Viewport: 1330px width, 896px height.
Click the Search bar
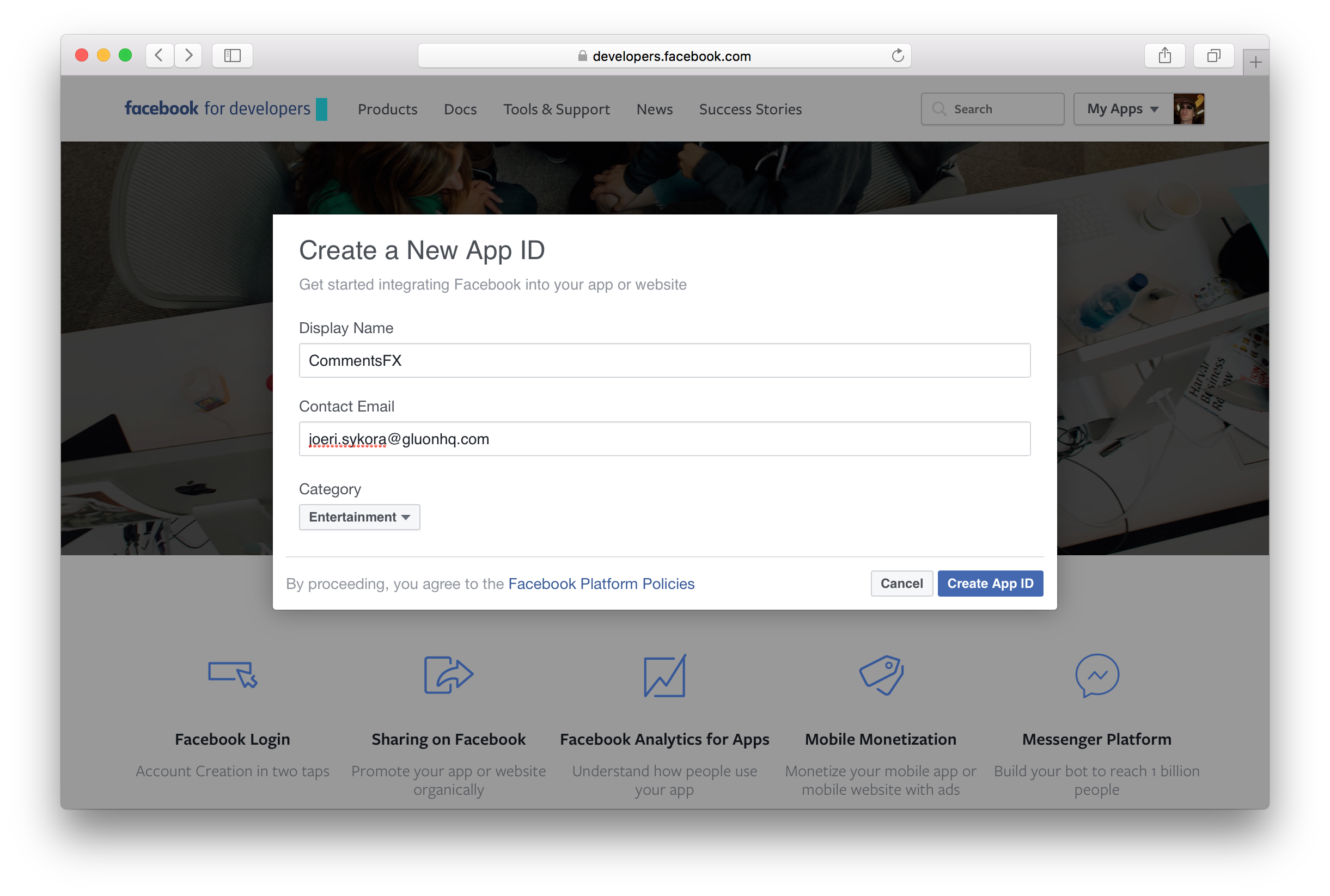tap(992, 109)
